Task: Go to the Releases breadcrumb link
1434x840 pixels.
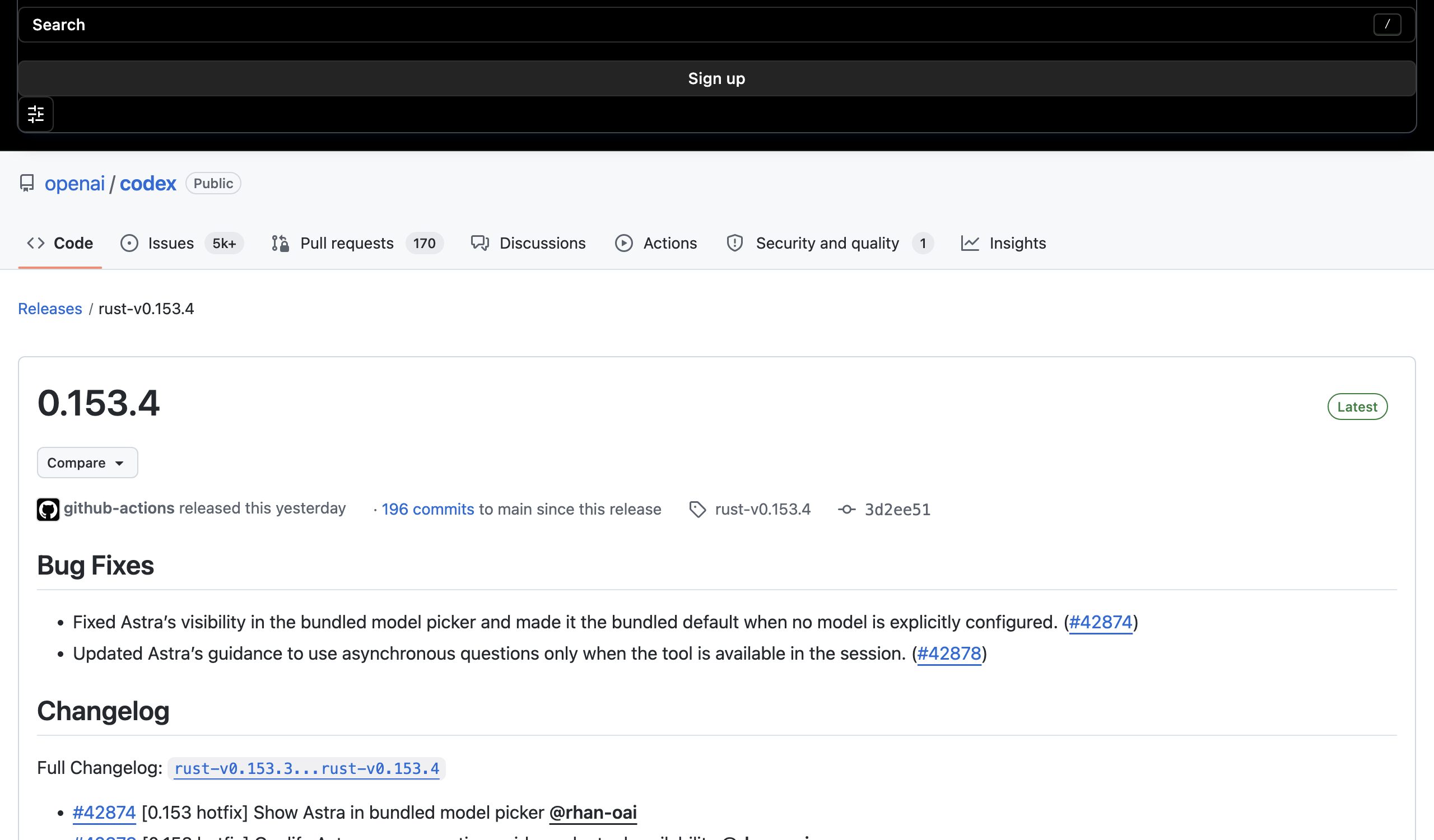Action: click(50, 308)
